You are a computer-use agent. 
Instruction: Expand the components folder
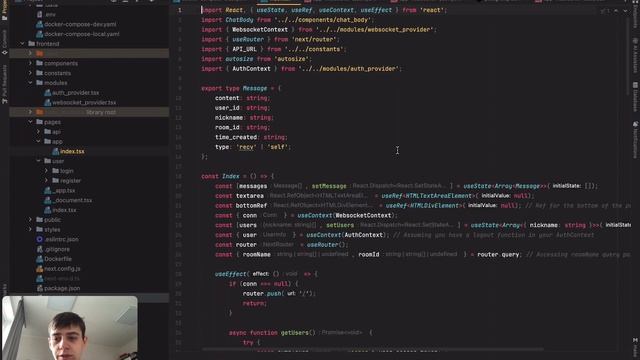(30, 63)
